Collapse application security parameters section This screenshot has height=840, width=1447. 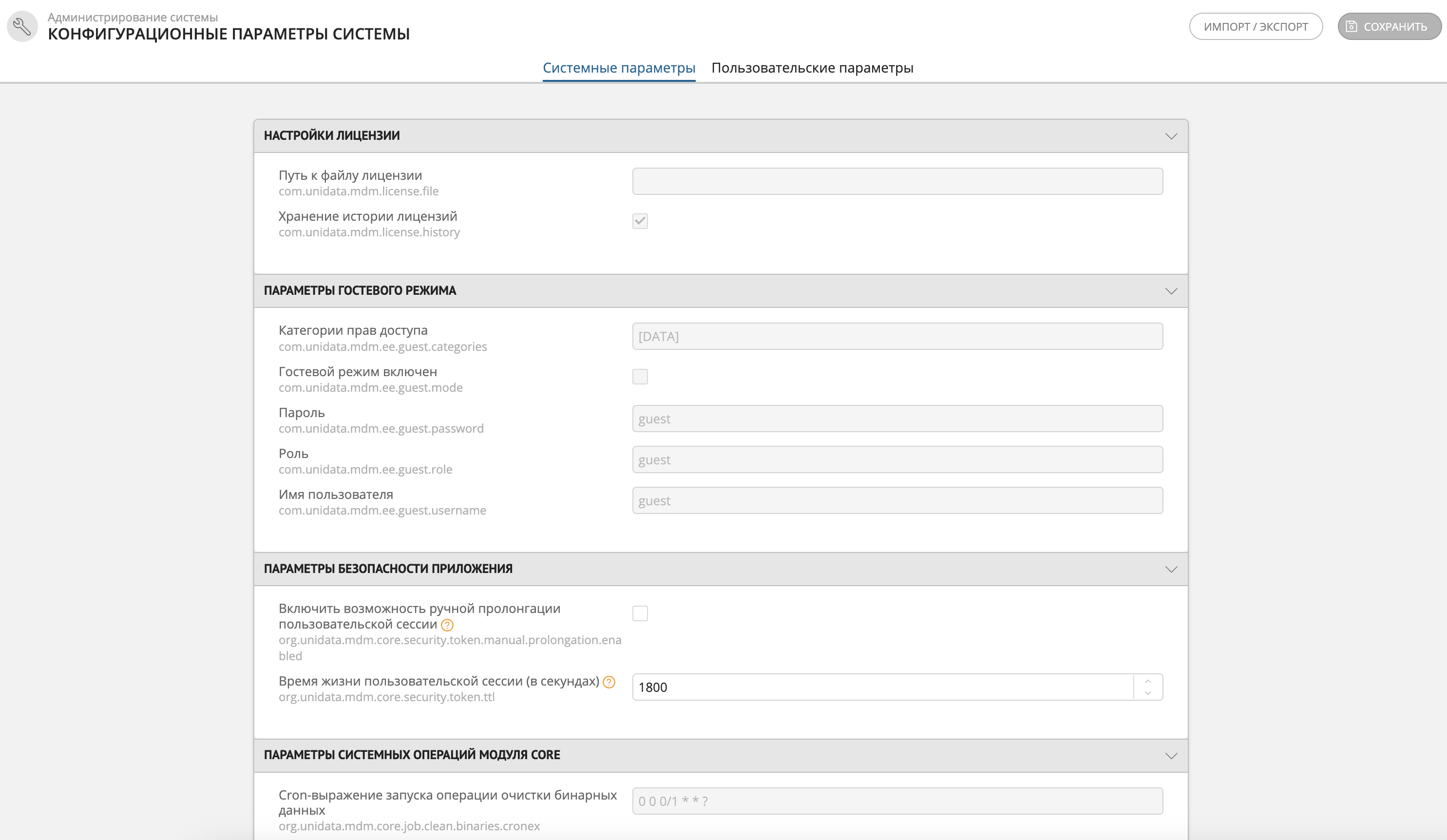click(1171, 569)
